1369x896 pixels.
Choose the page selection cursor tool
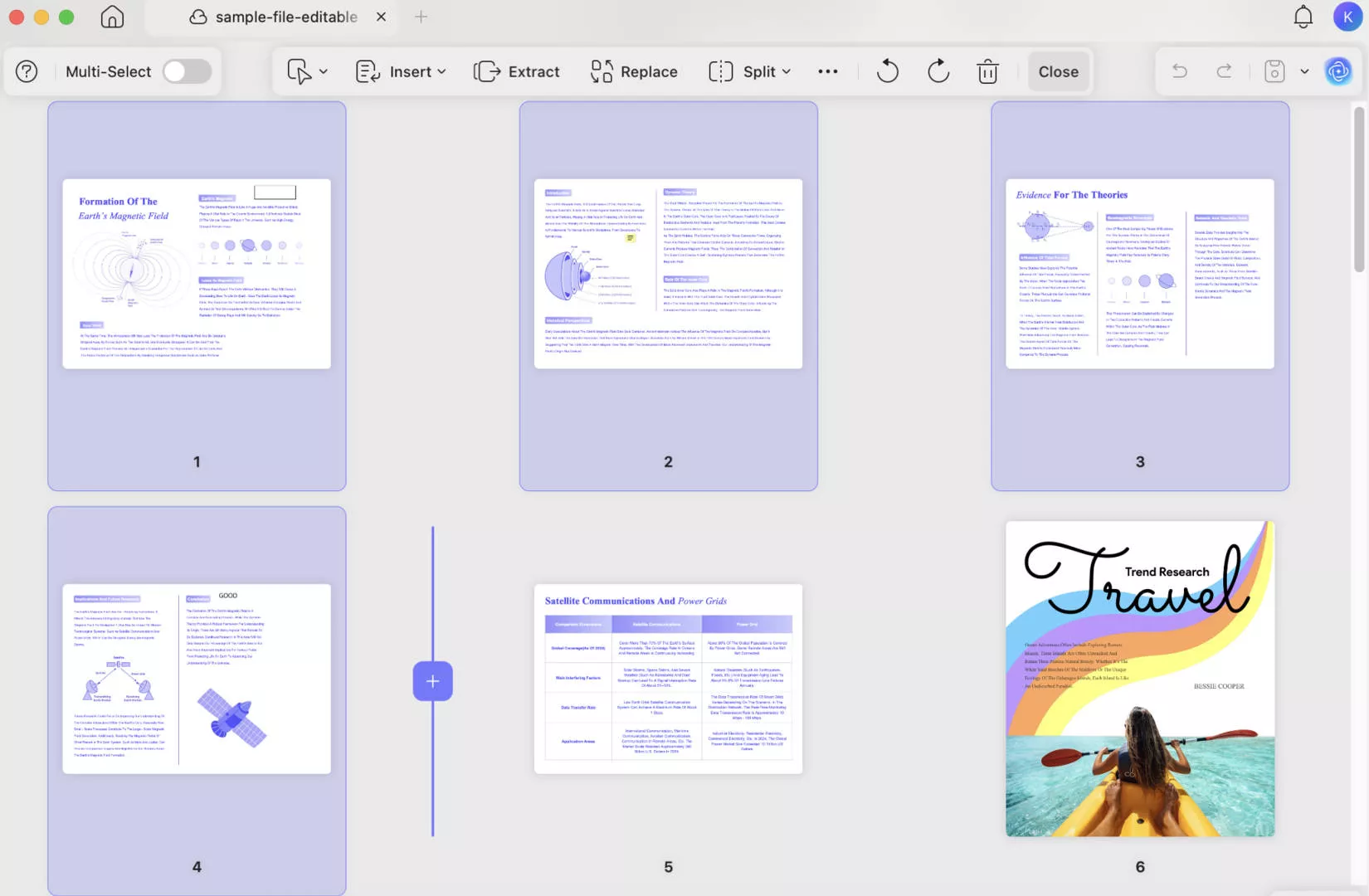click(x=299, y=71)
